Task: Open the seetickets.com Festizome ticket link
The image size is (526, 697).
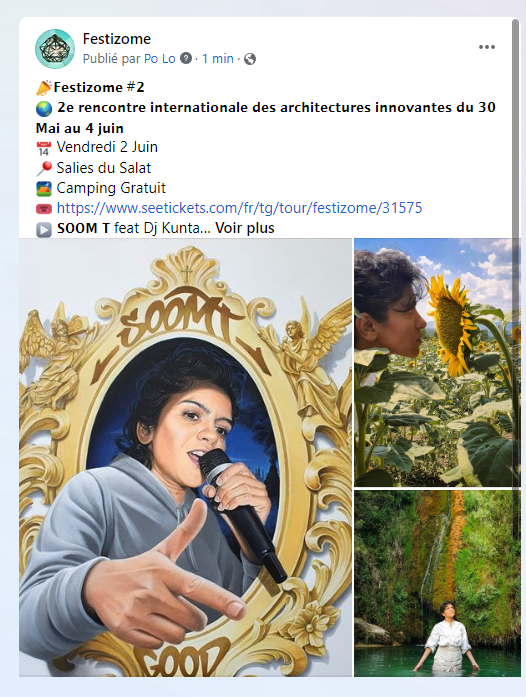Action: click(239, 208)
